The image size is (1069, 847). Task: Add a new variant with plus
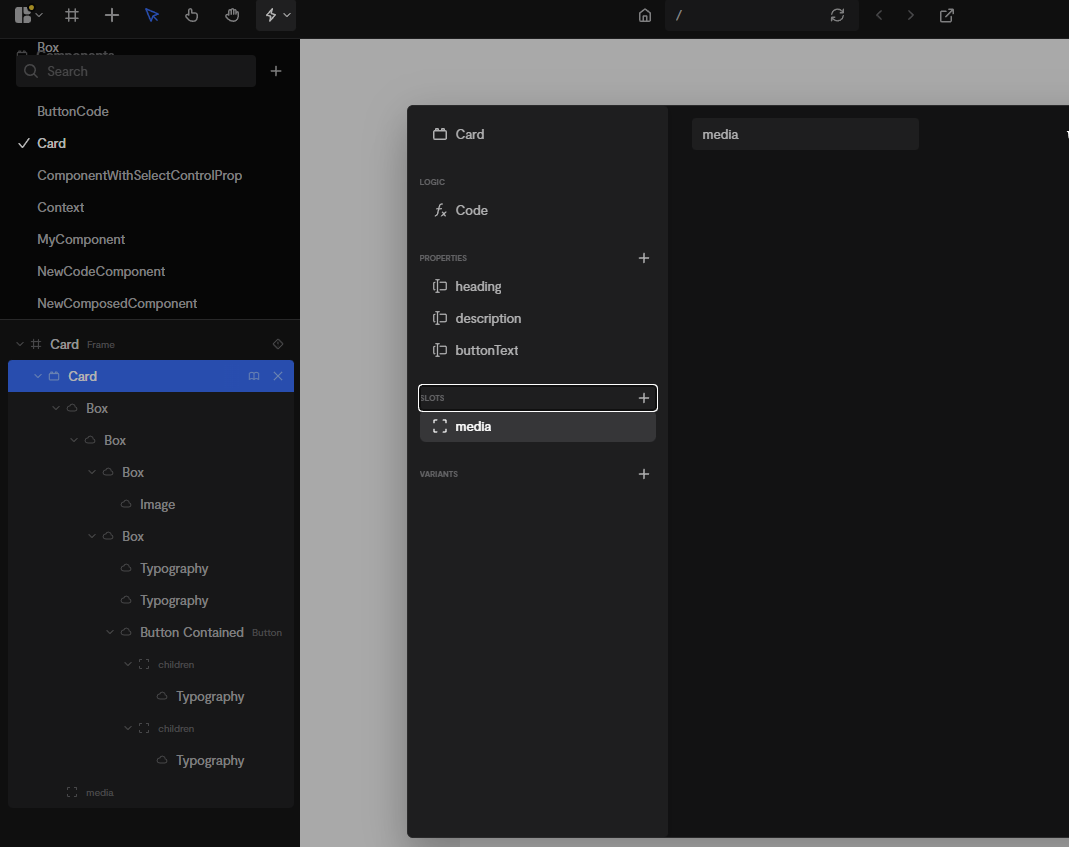[x=644, y=474]
